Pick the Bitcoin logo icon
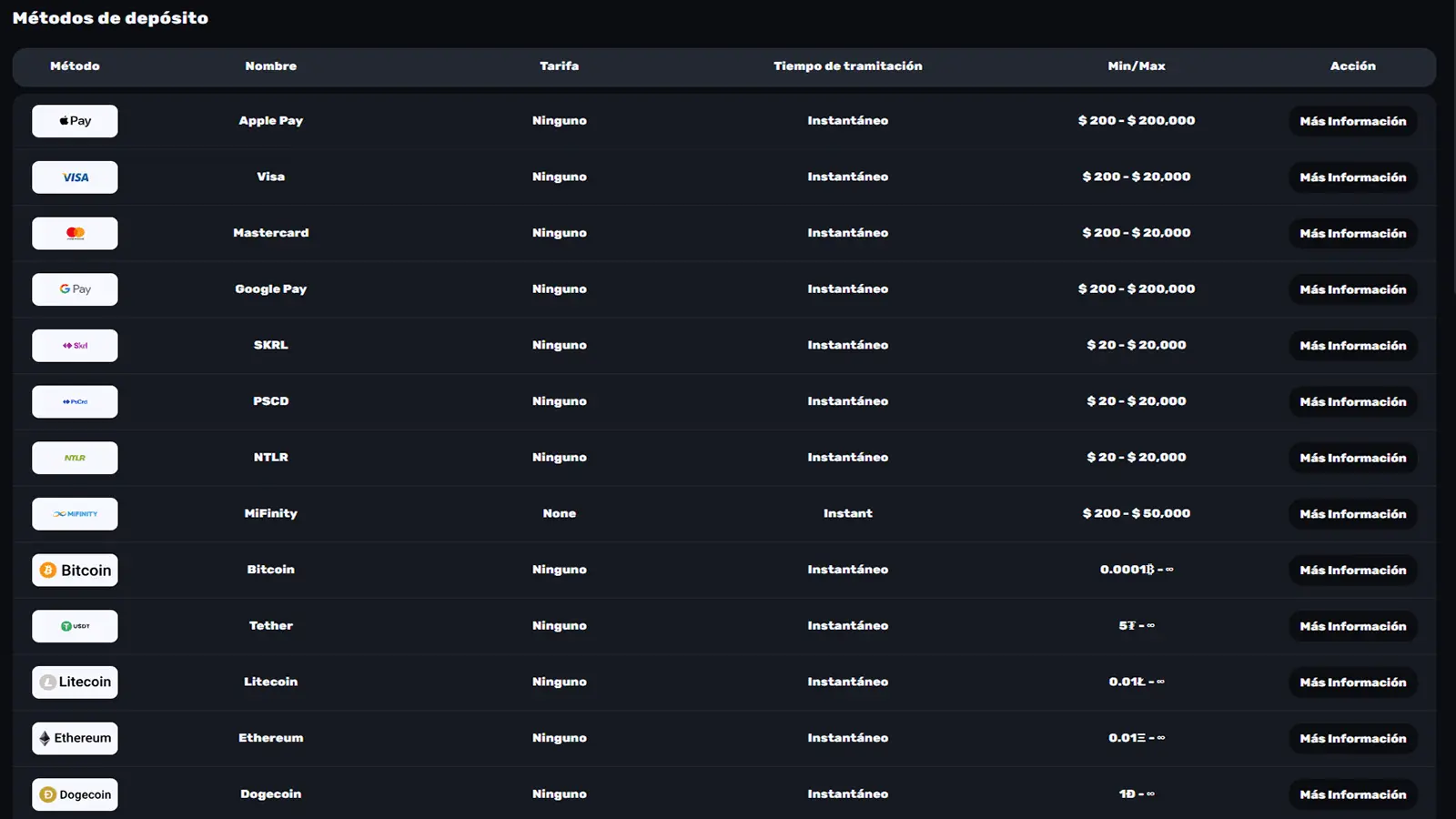 pos(75,570)
